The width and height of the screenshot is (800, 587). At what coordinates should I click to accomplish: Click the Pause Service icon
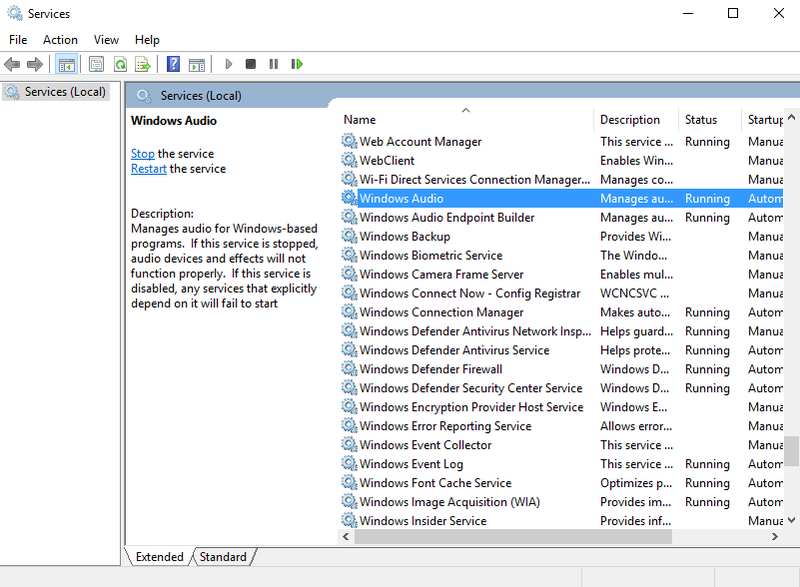273,64
